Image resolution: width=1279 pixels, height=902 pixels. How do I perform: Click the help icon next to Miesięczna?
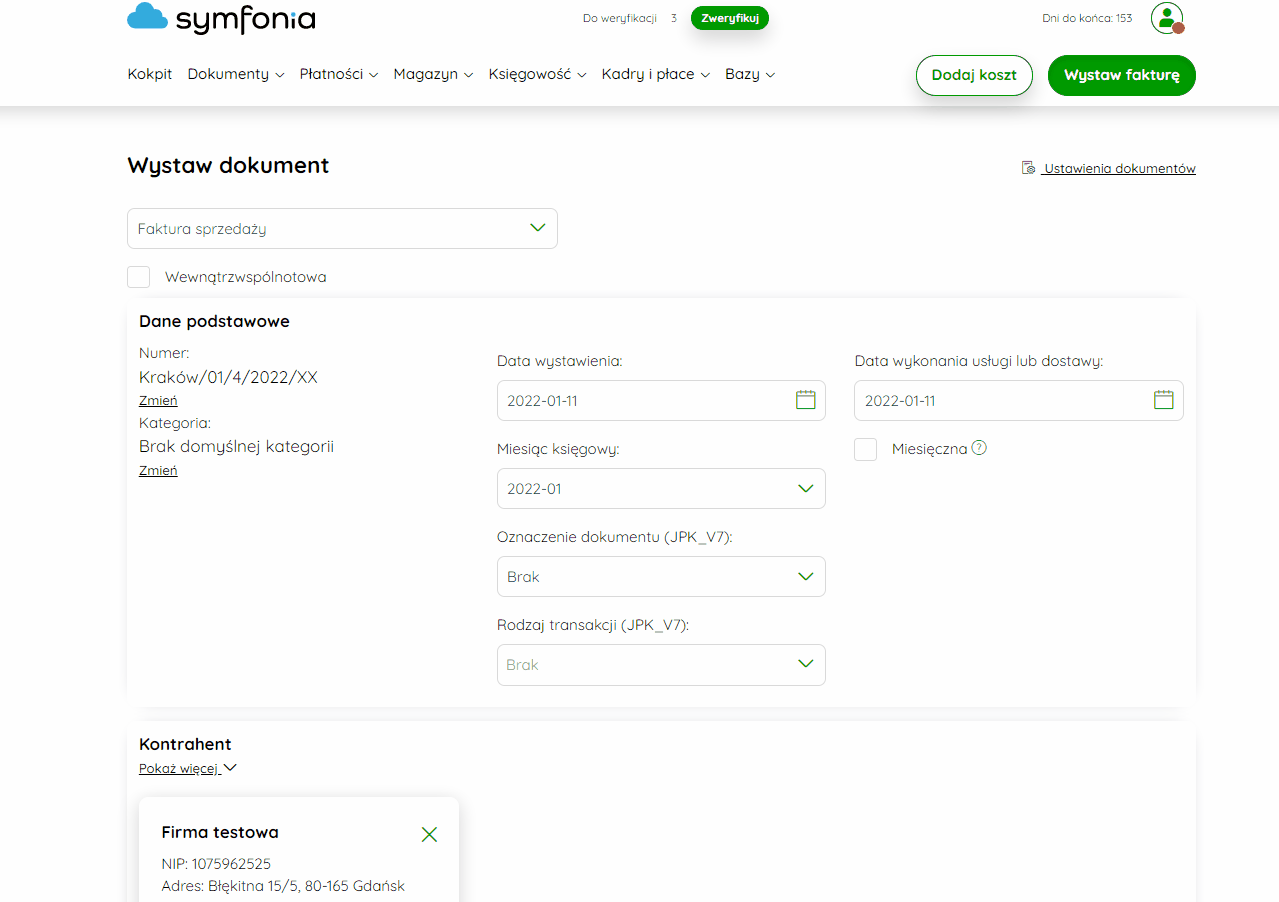[979, 448]
